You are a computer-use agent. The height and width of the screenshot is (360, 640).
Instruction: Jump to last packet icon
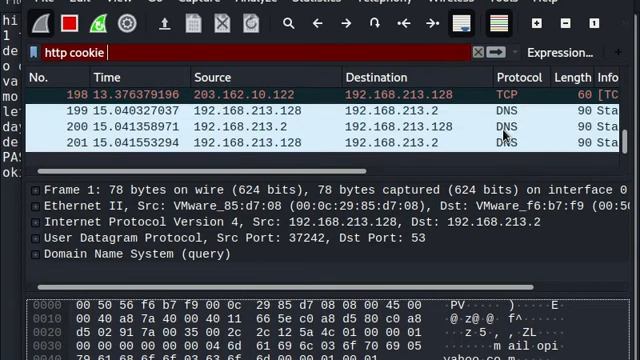point(432,24)
